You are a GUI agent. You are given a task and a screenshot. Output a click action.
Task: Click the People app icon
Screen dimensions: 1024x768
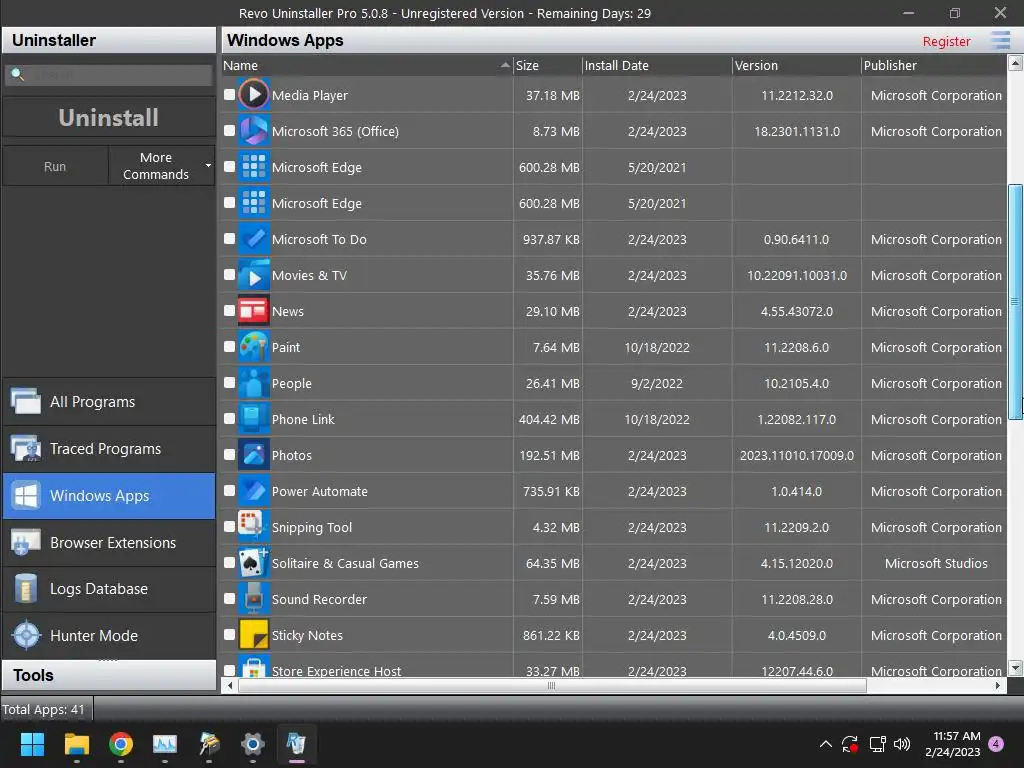coord(253,383)
